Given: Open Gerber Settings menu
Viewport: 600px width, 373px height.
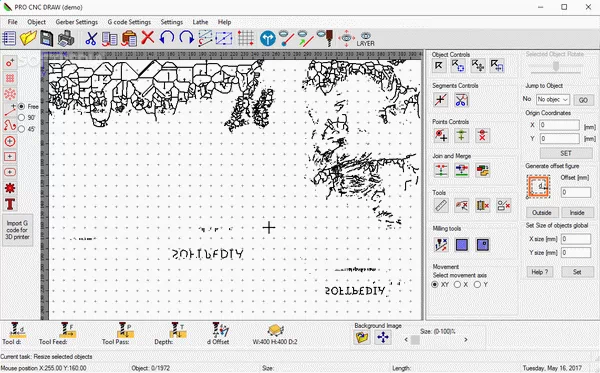Looking at the screenshot, I should click(x=77, y=22).
